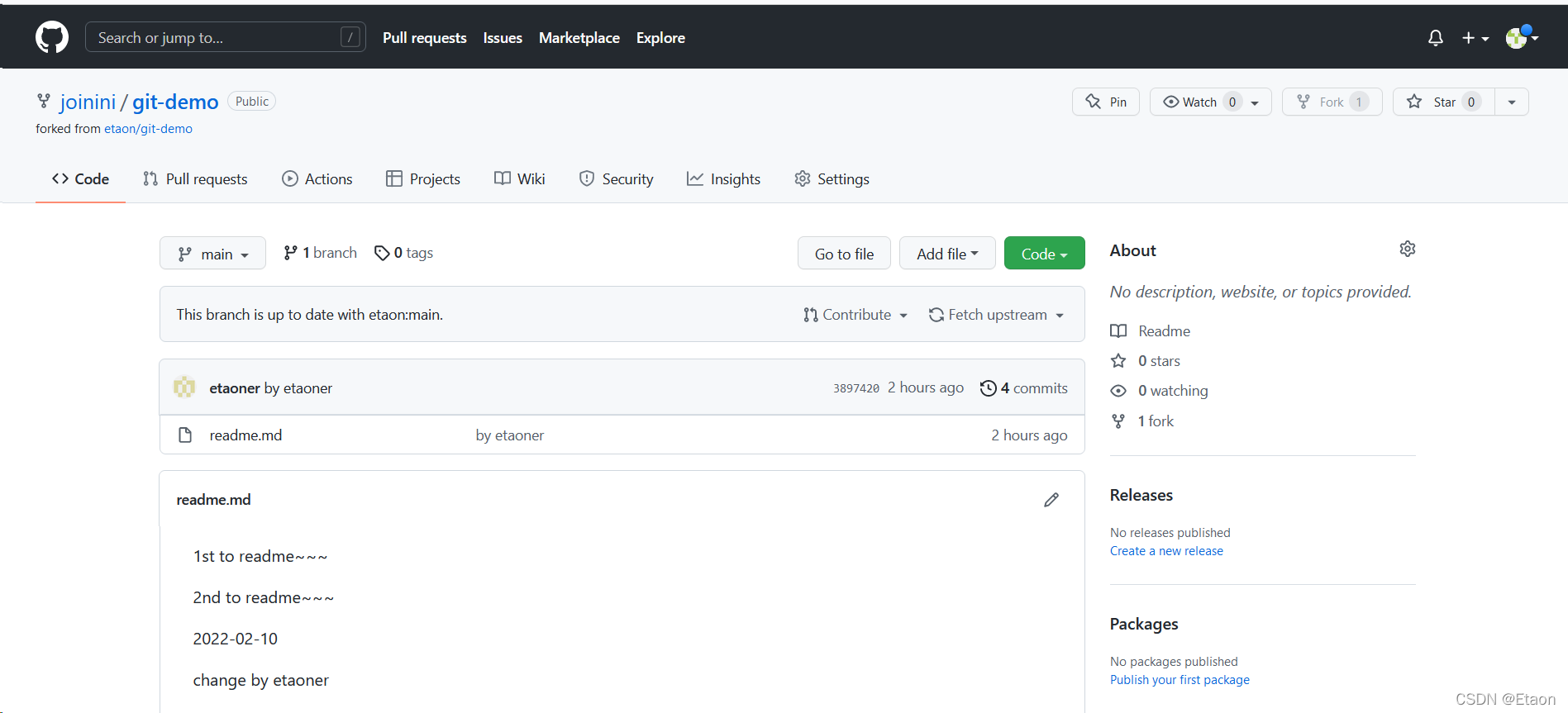Star the git-demo repository

[1443, 102]
